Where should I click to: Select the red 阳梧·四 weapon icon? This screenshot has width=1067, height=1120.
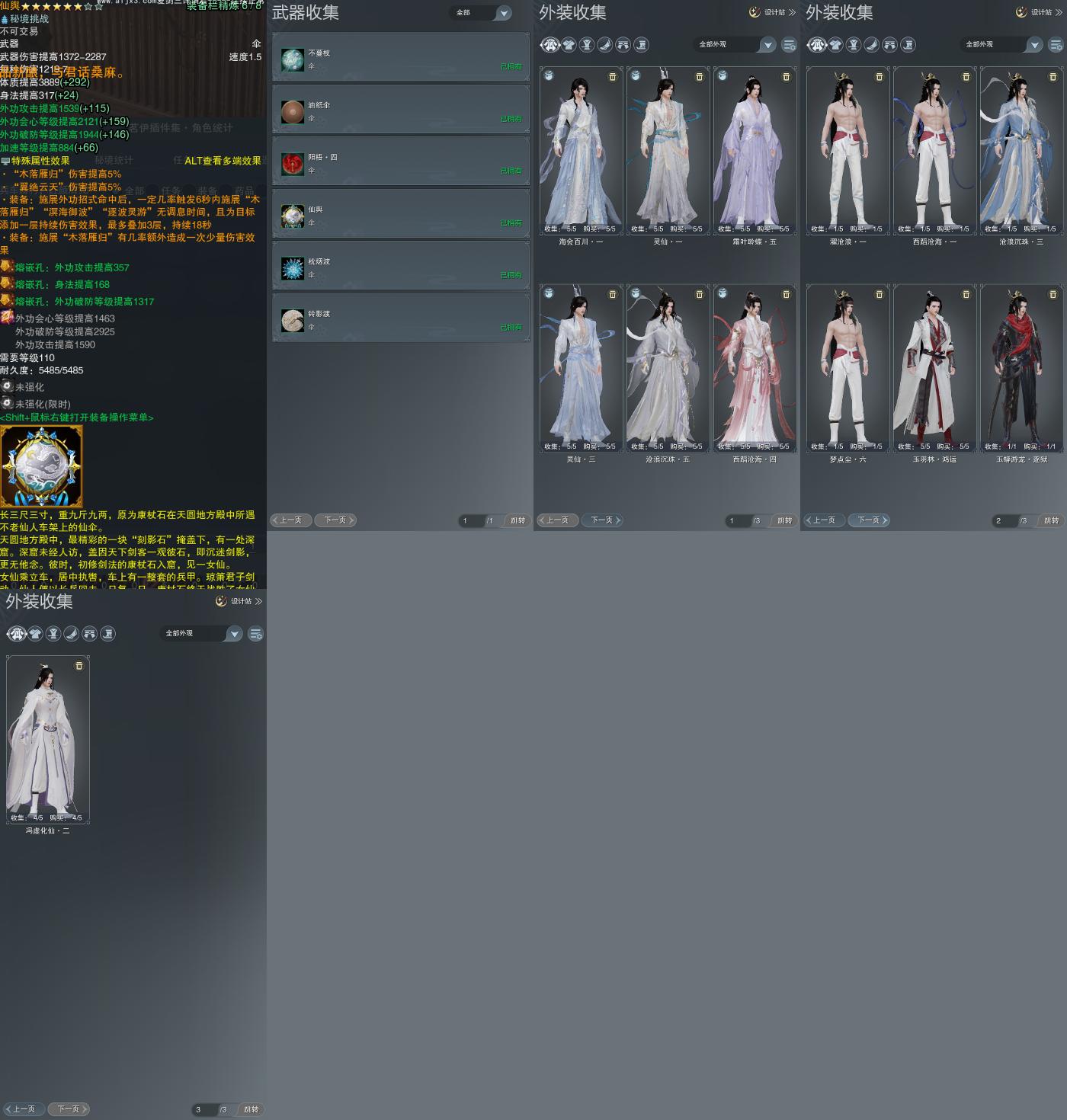(293, 164)
